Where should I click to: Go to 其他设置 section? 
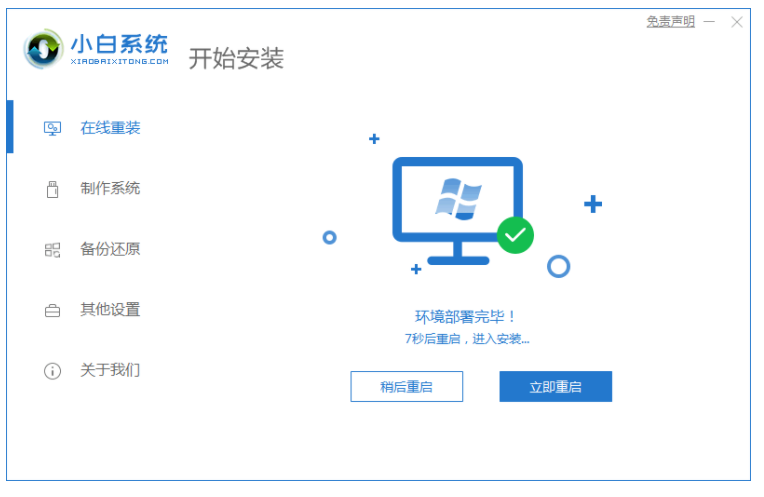[x=110, y=310]
